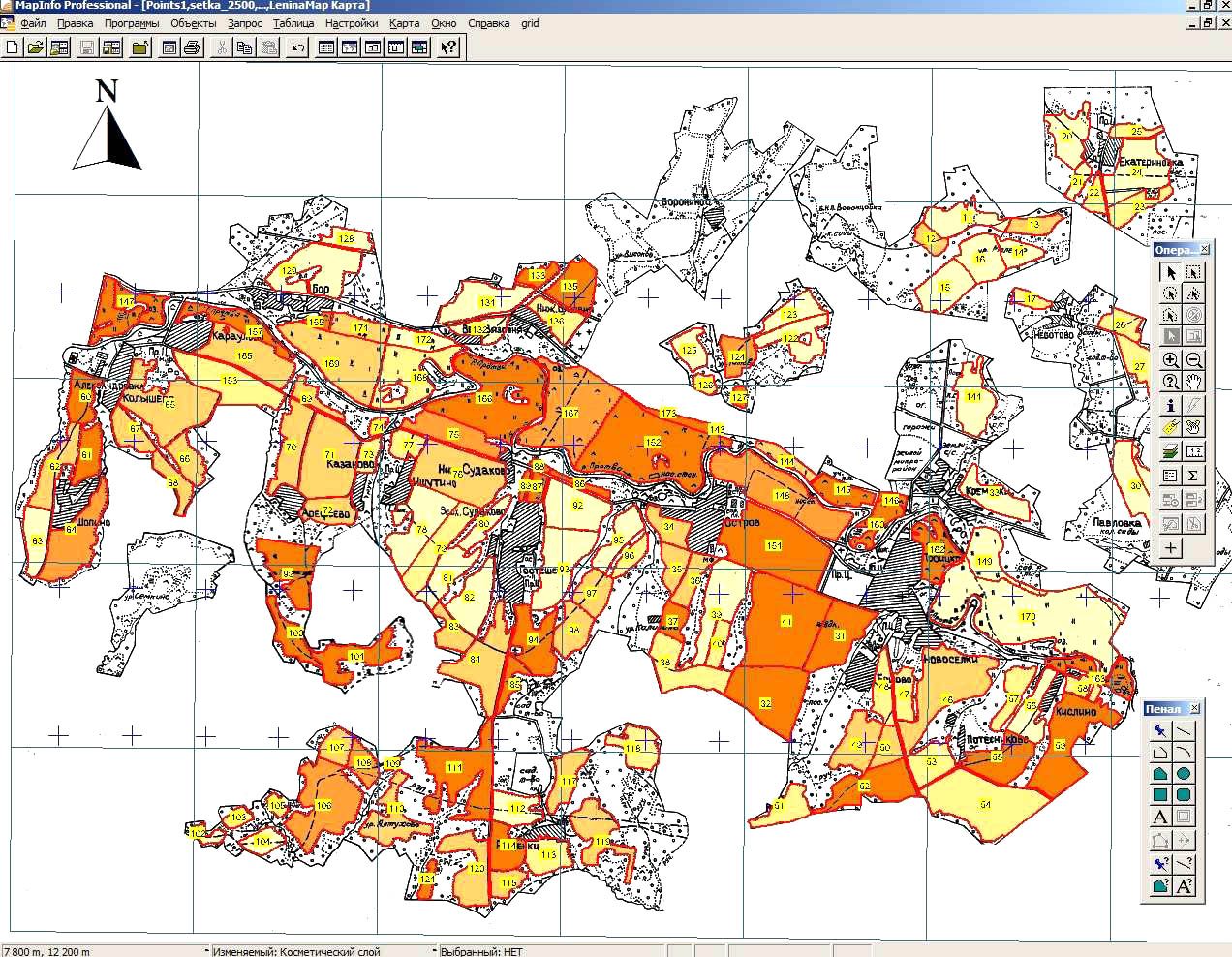The height and width of the screenshot is (957, 1232).
Task: Click the Print icon in toolbar
Action: point(192,46)
